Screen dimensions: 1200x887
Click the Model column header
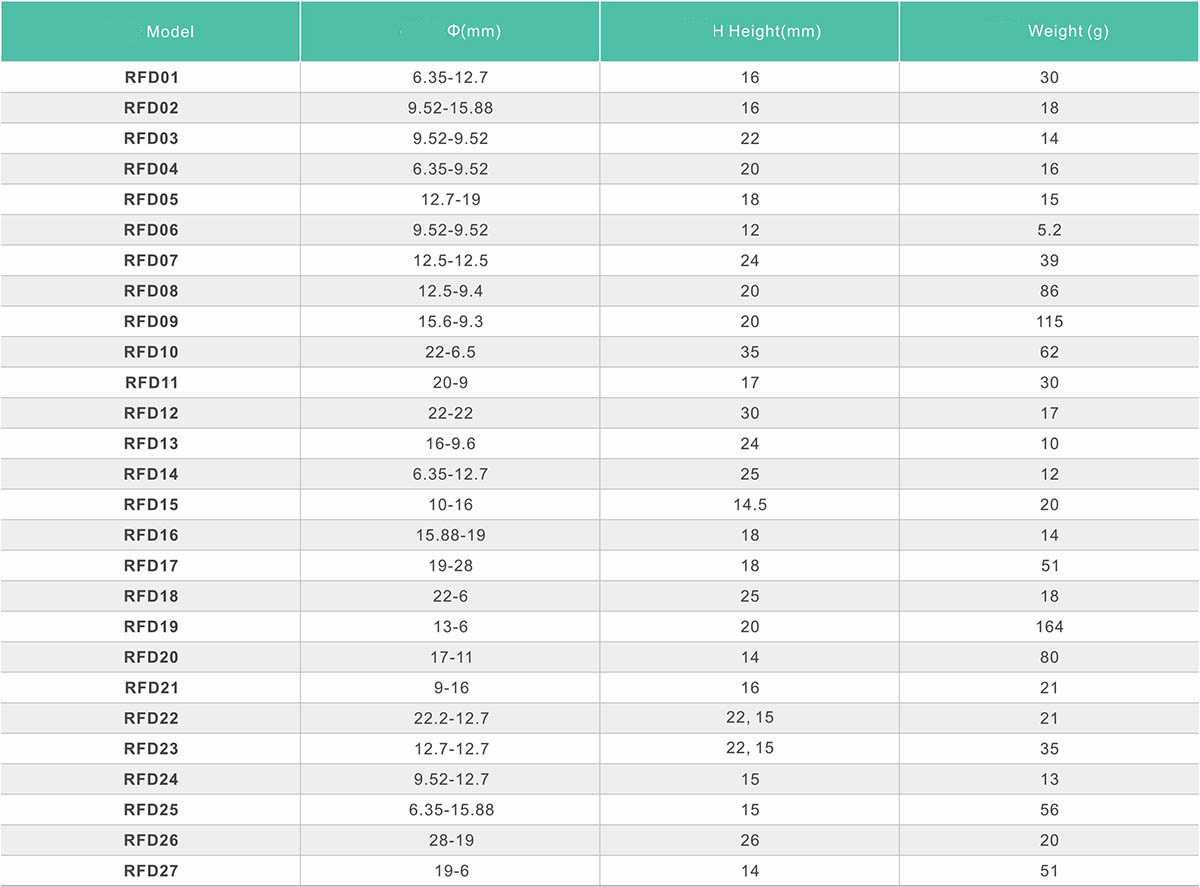pyautogui.click(x=170, y=31)
